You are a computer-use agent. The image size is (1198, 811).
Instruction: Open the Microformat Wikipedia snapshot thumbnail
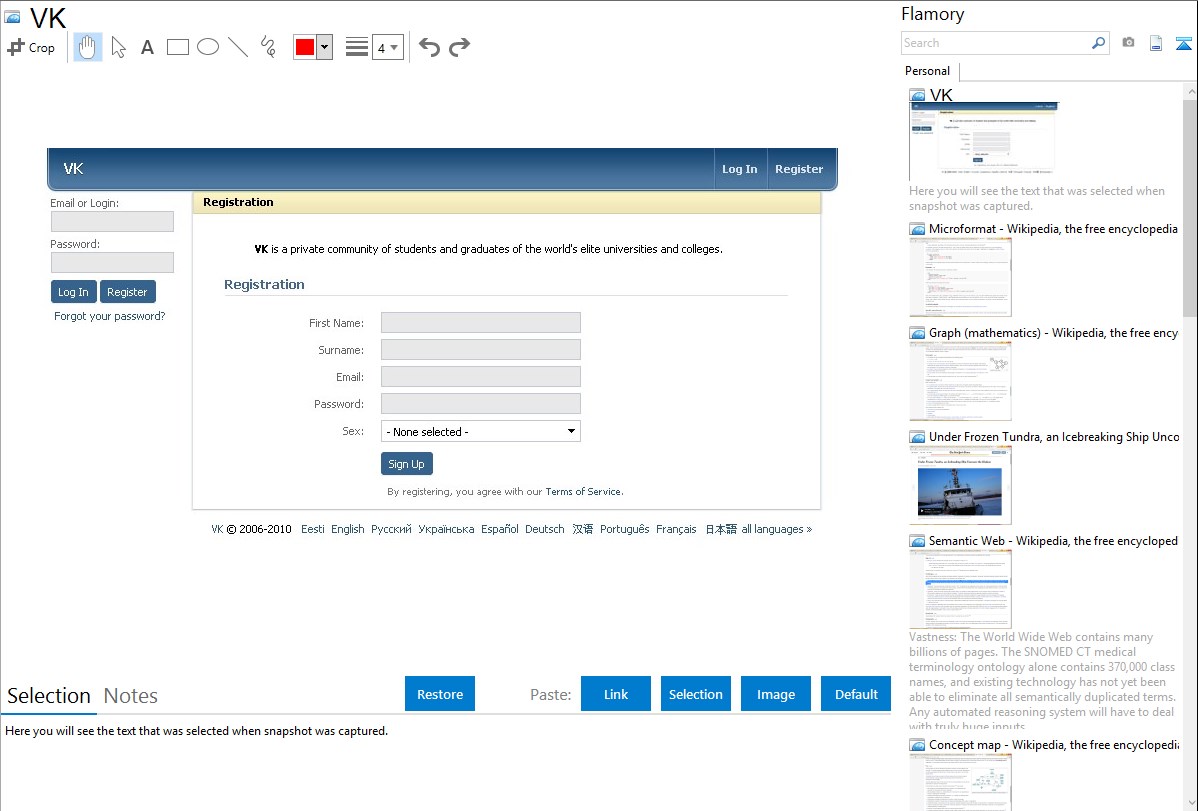pyautogui.click(x=960, y=278)
